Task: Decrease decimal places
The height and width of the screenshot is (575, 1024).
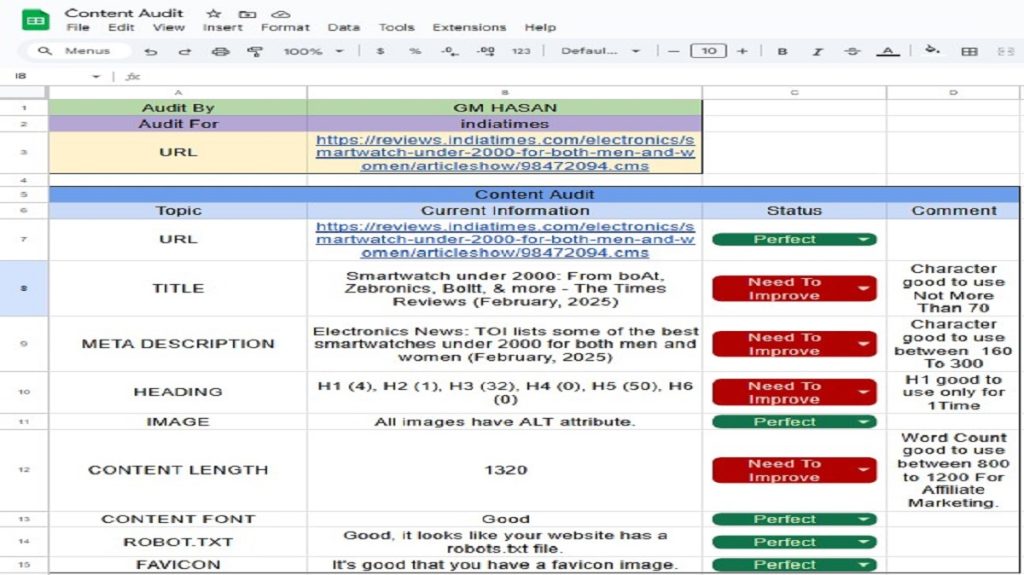Action: click(450, 51)
